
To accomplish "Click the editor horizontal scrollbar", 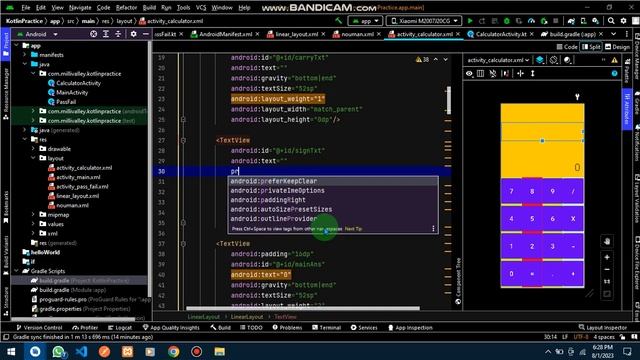I will tap(303, 308).
